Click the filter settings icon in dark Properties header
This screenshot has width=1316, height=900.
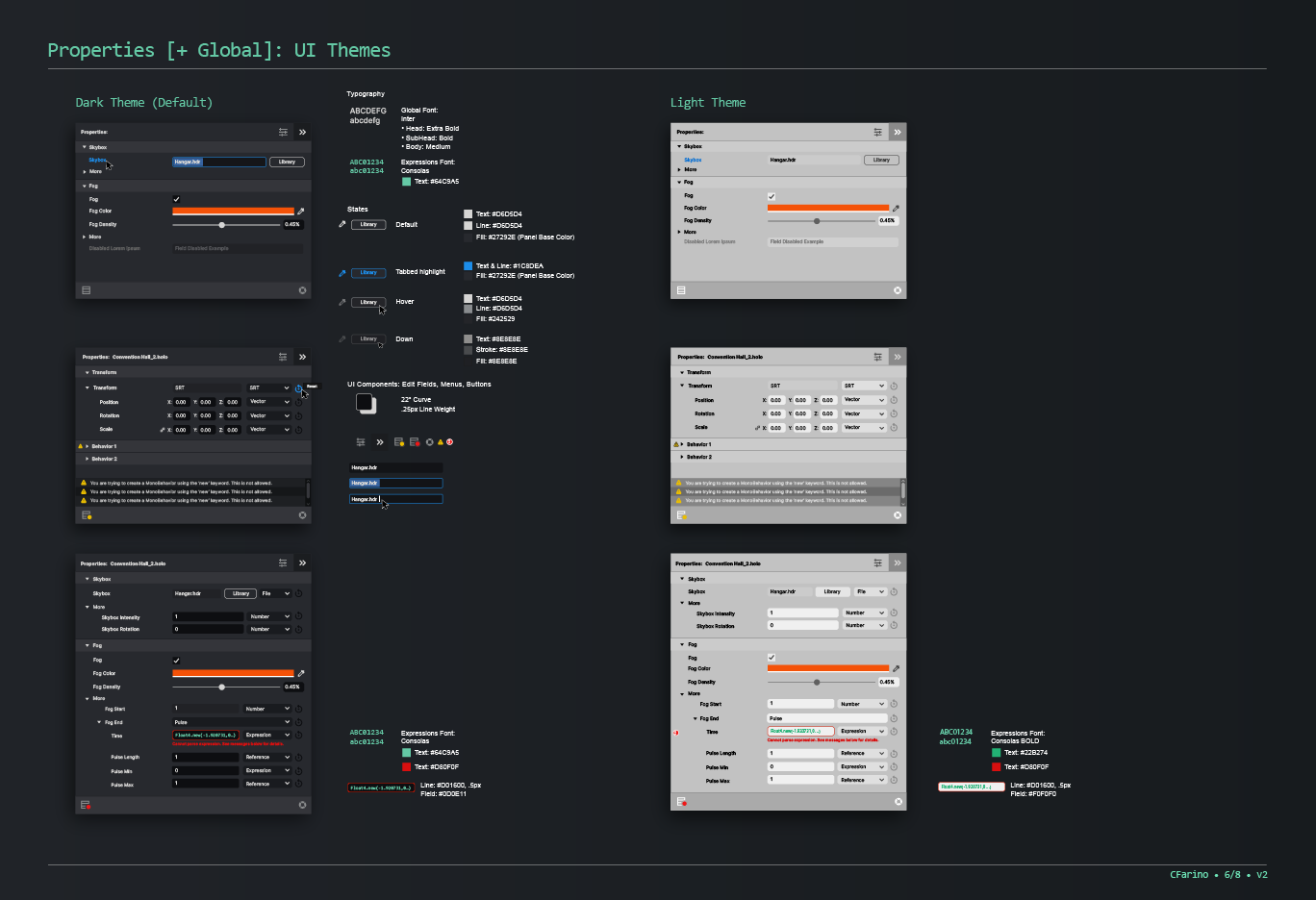tap(284, 132)
